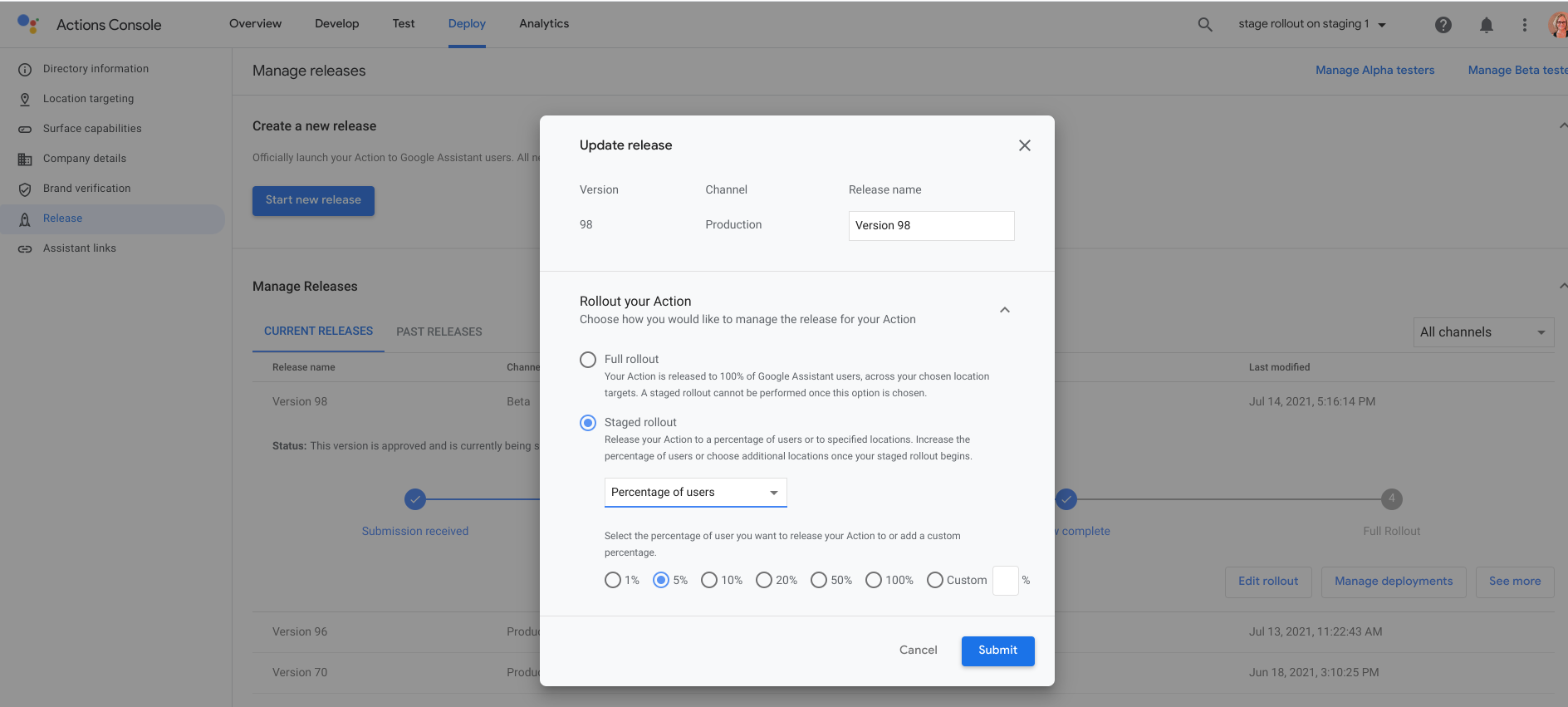Viewport: 1568px width, 707px height.
Task: Open the help question mark icon
Action: click(1443, 25)
